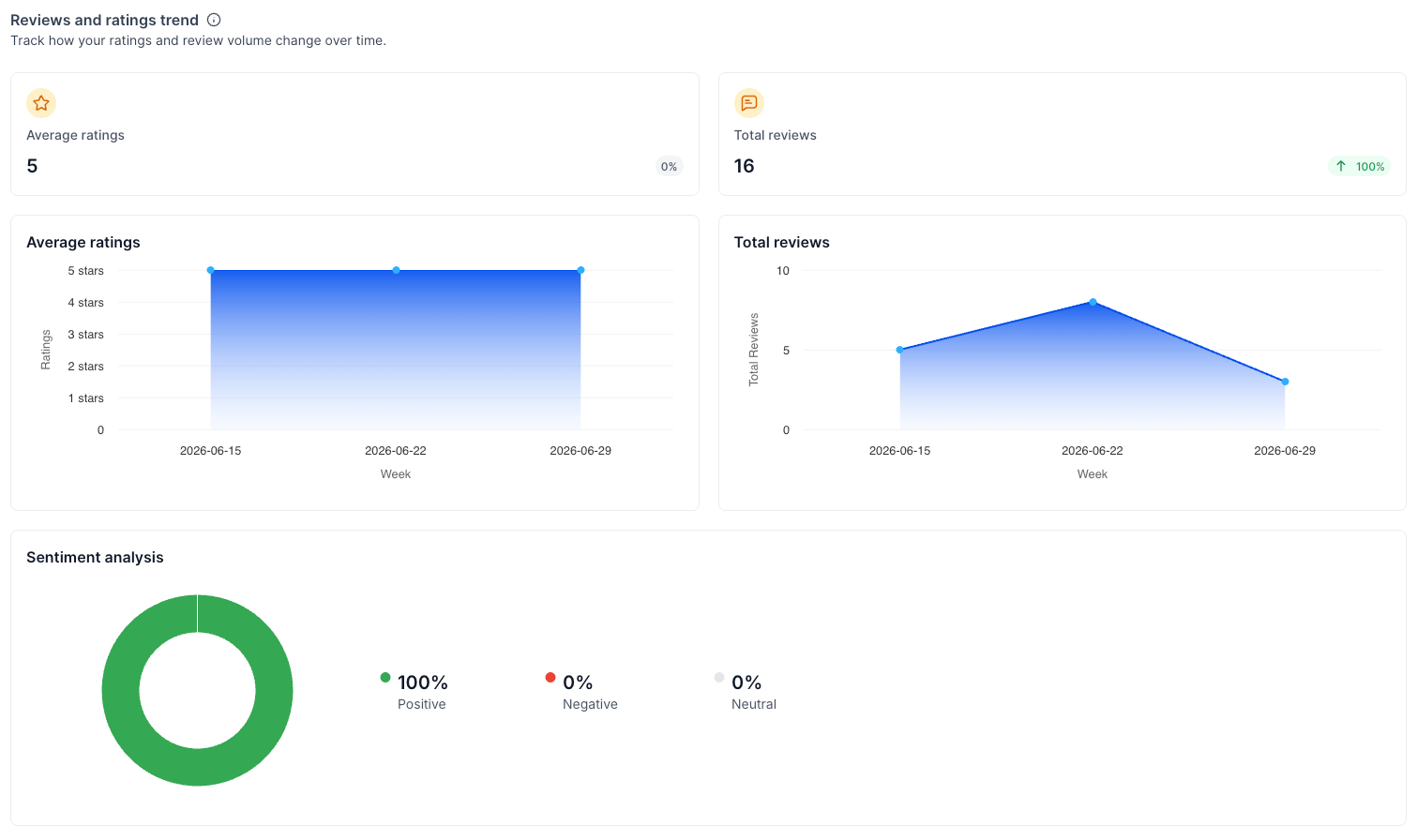The height and width of the screenshot is (840, 1417).
Task: Click the 2026-06-22 label under Average ratings chart
Action: pyautogui.click(x=396, y=451)
